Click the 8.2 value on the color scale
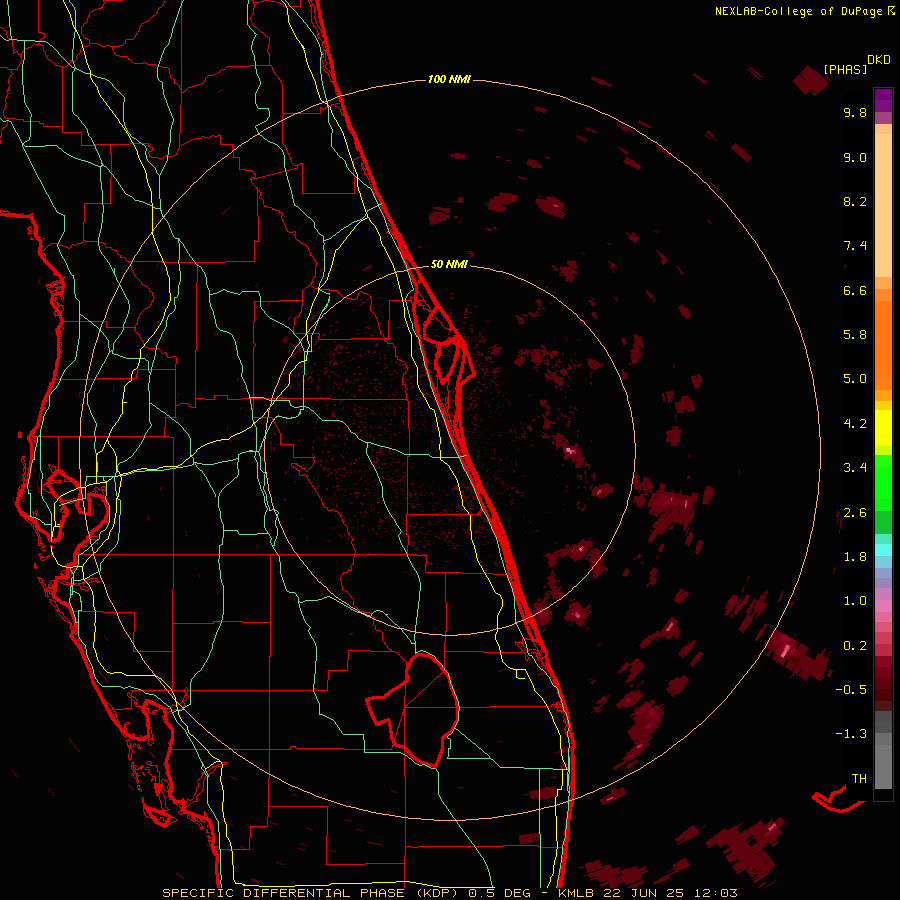 (855, 201)
